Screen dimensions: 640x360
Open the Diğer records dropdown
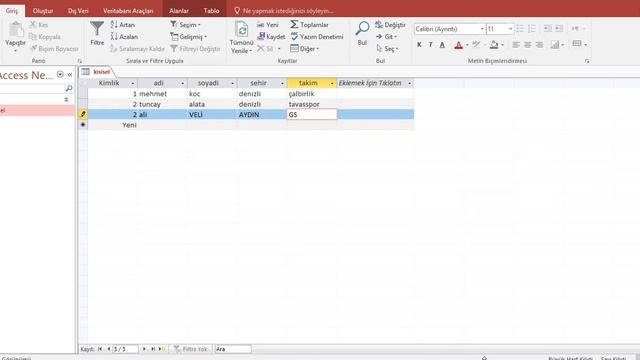click(x=304, y=49)
